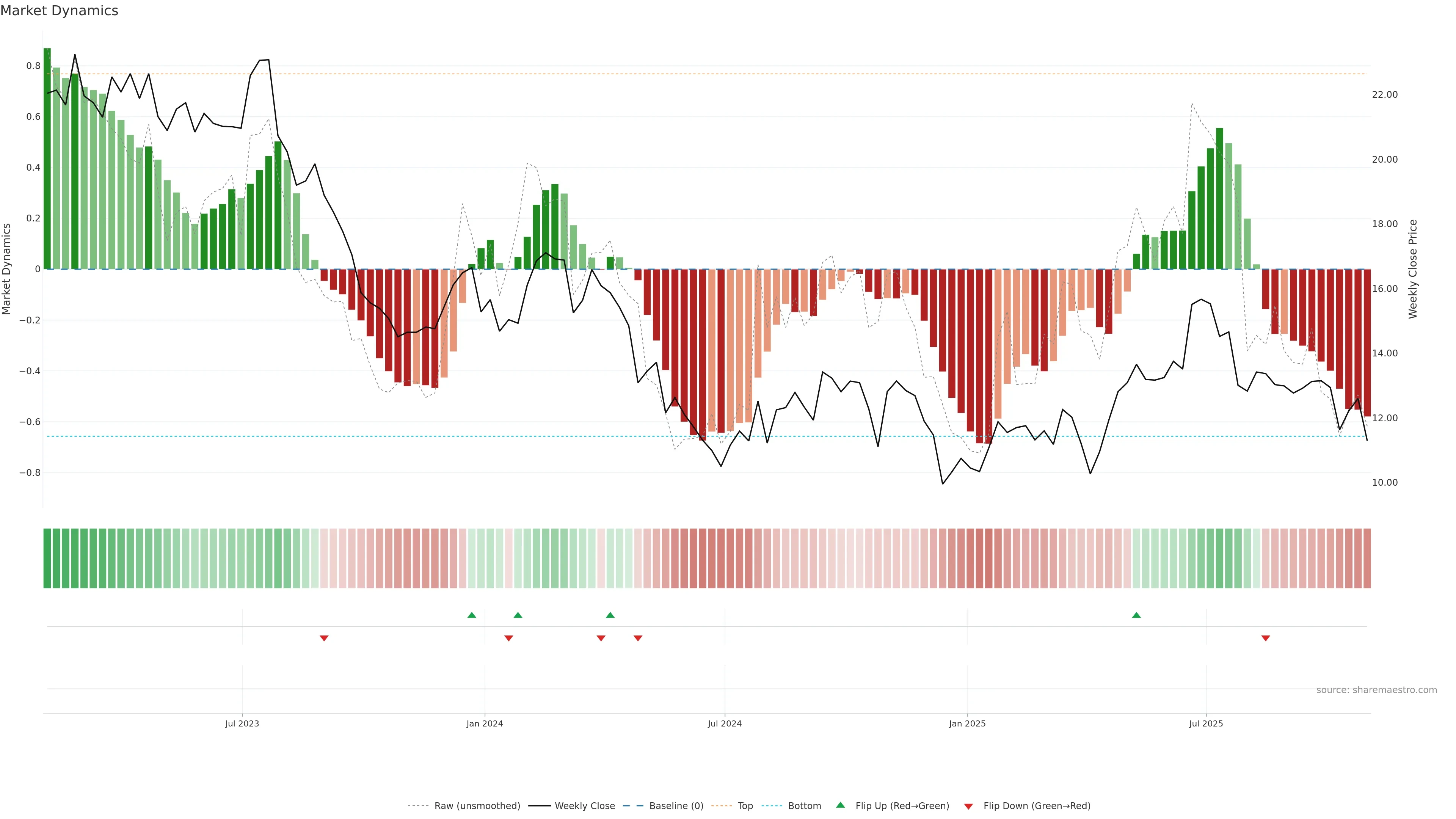Viewport: 1456px width, 819px height.
Task: Click the source: sharemaestro.com text
Action: click(x=1376, y=690)
